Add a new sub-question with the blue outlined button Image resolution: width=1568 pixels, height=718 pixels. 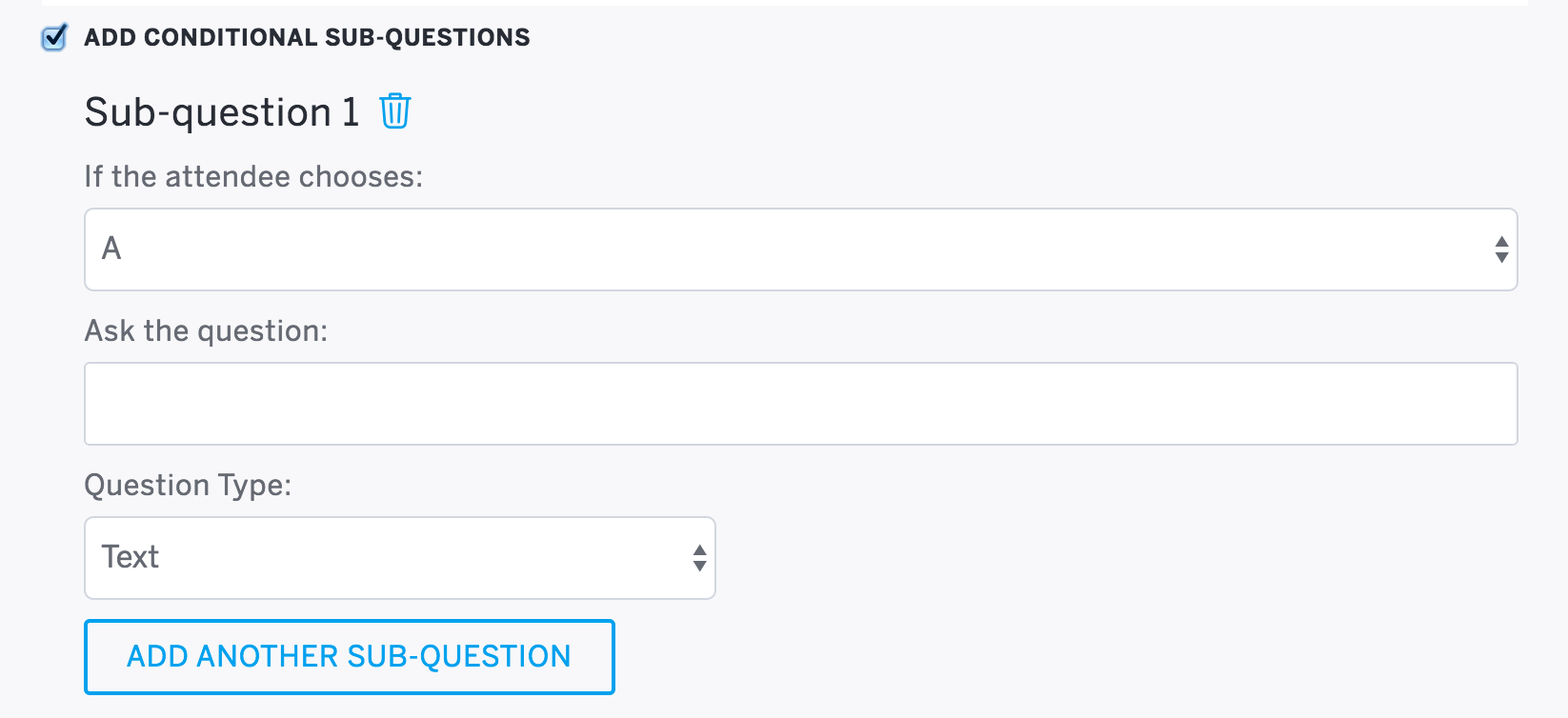tap(350, 657)
